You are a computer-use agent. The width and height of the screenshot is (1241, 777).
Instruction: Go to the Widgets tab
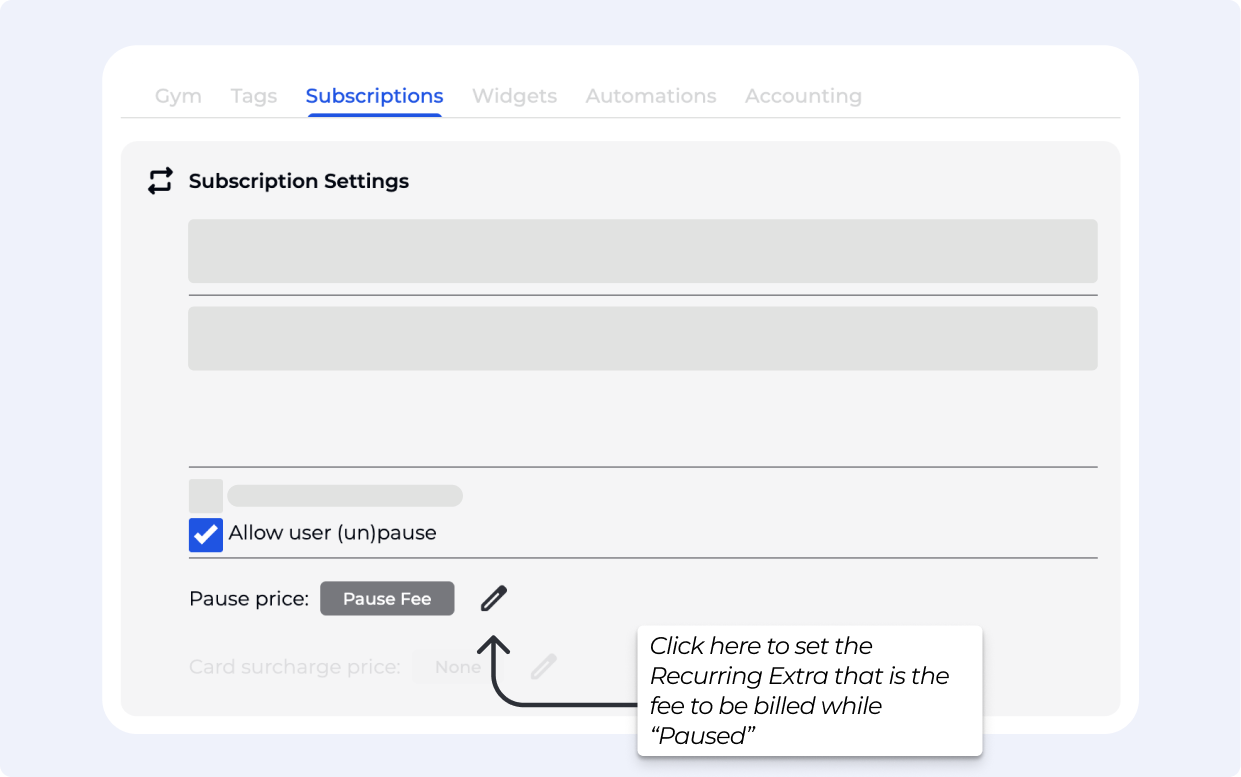point(514,96)
